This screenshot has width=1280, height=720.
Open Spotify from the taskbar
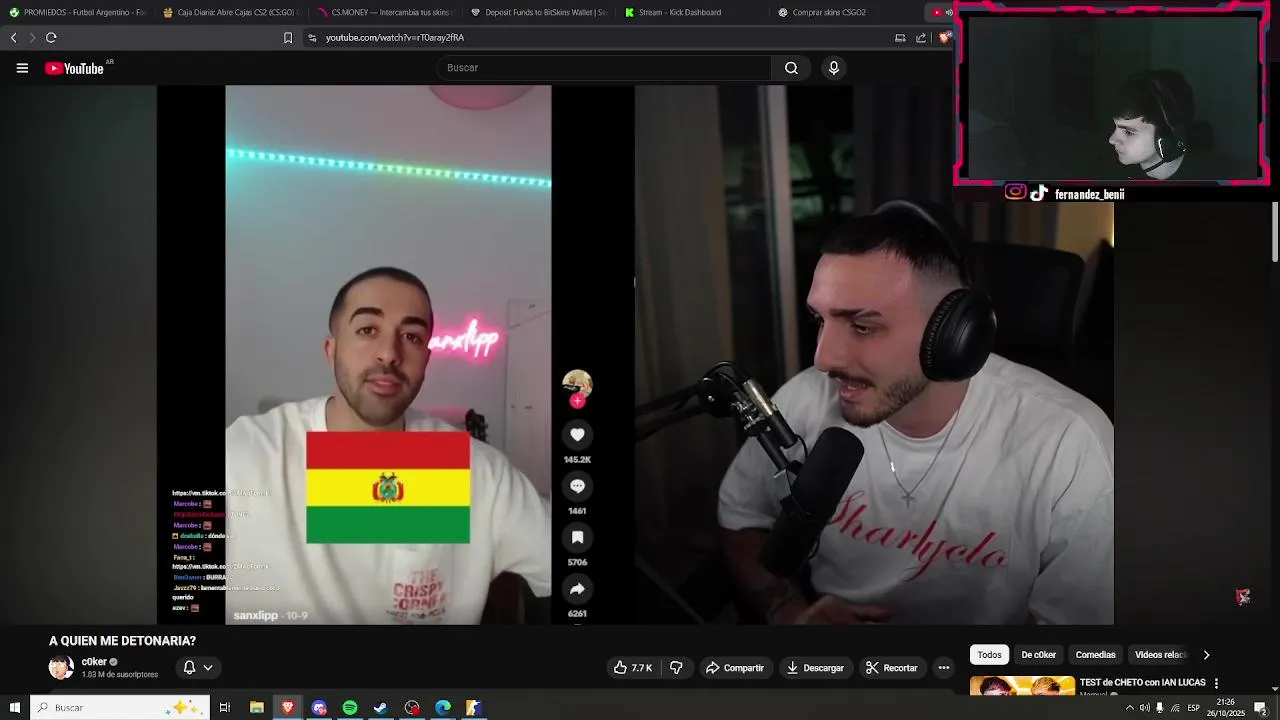pos(350,708)
